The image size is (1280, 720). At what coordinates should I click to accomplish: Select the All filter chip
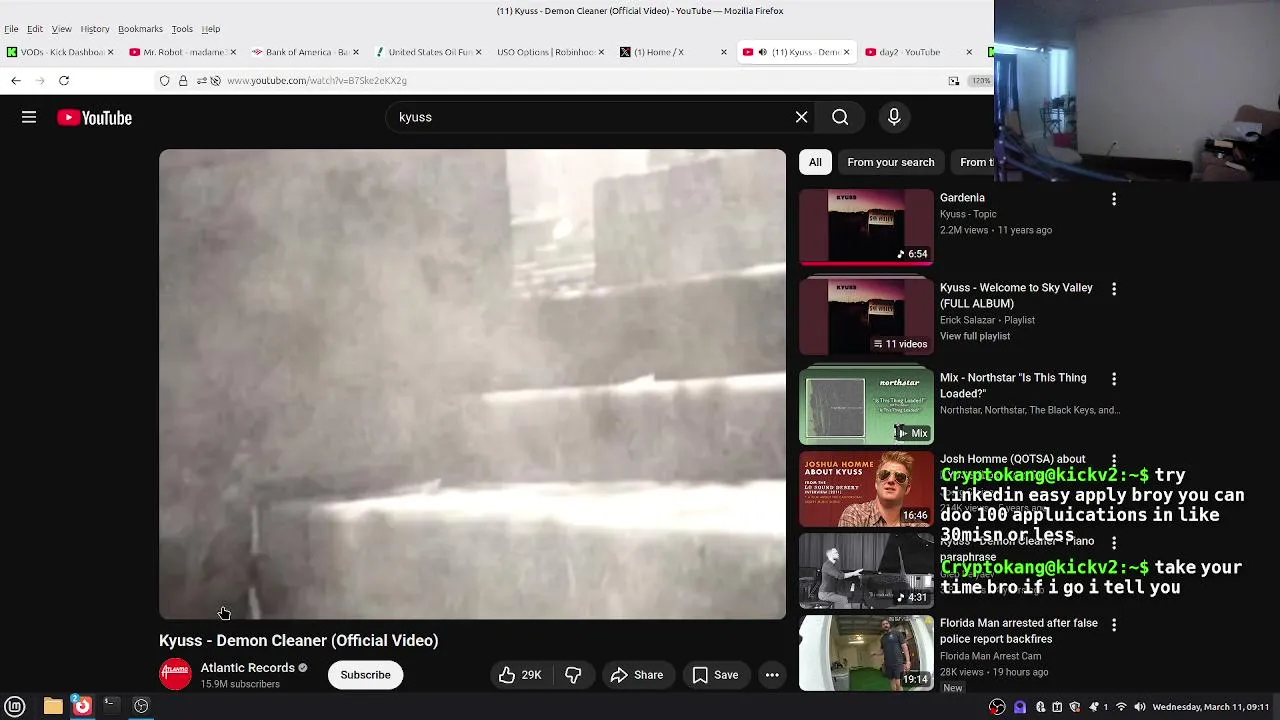tap(815, 162)
